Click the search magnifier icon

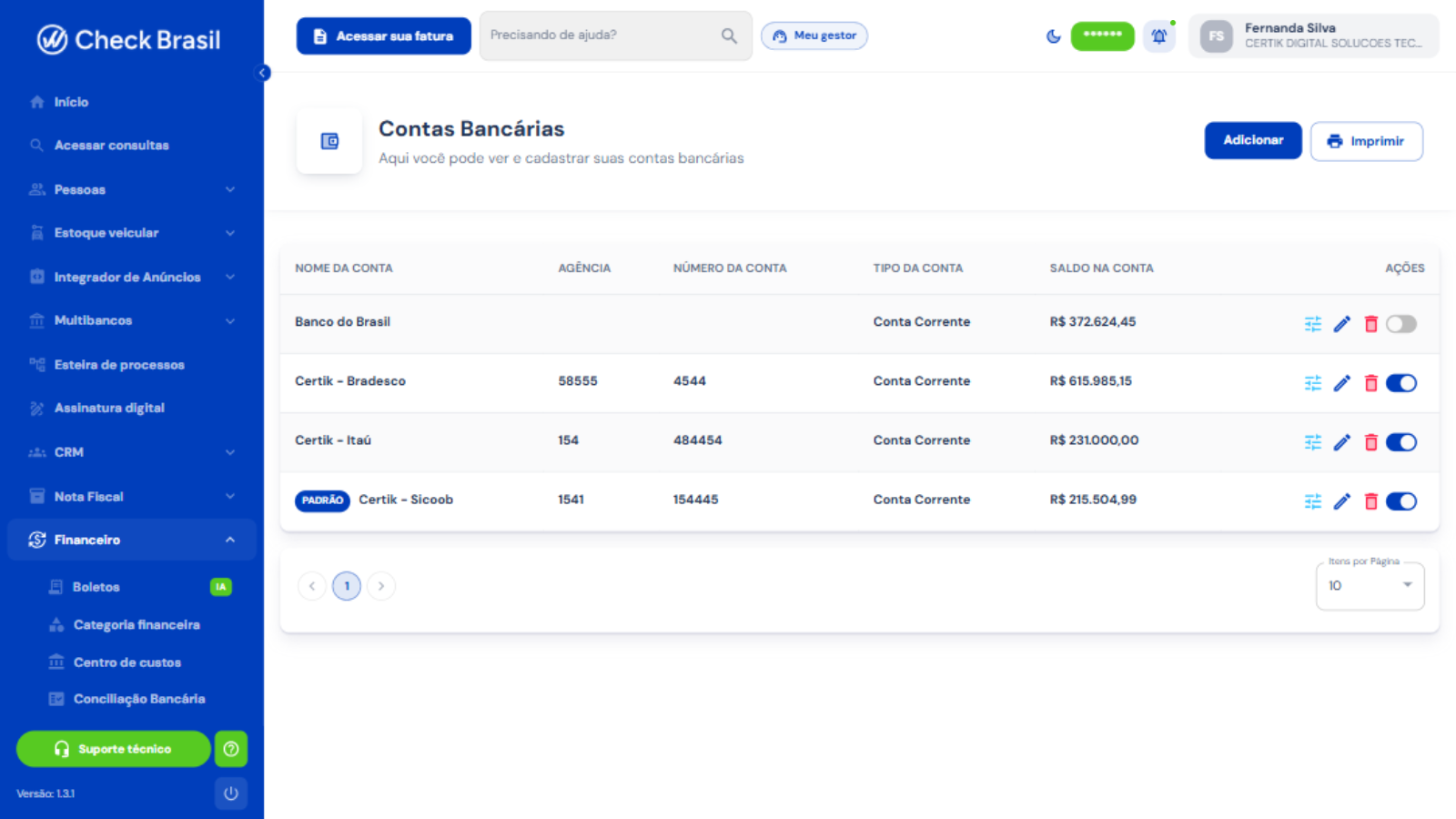click(729, 35)
